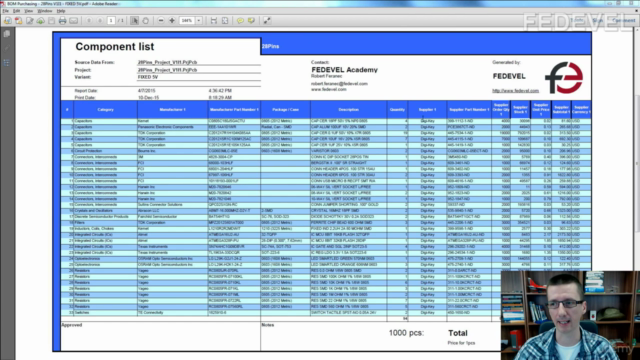Select the Highlight text tool

click(x=251, y=20)
